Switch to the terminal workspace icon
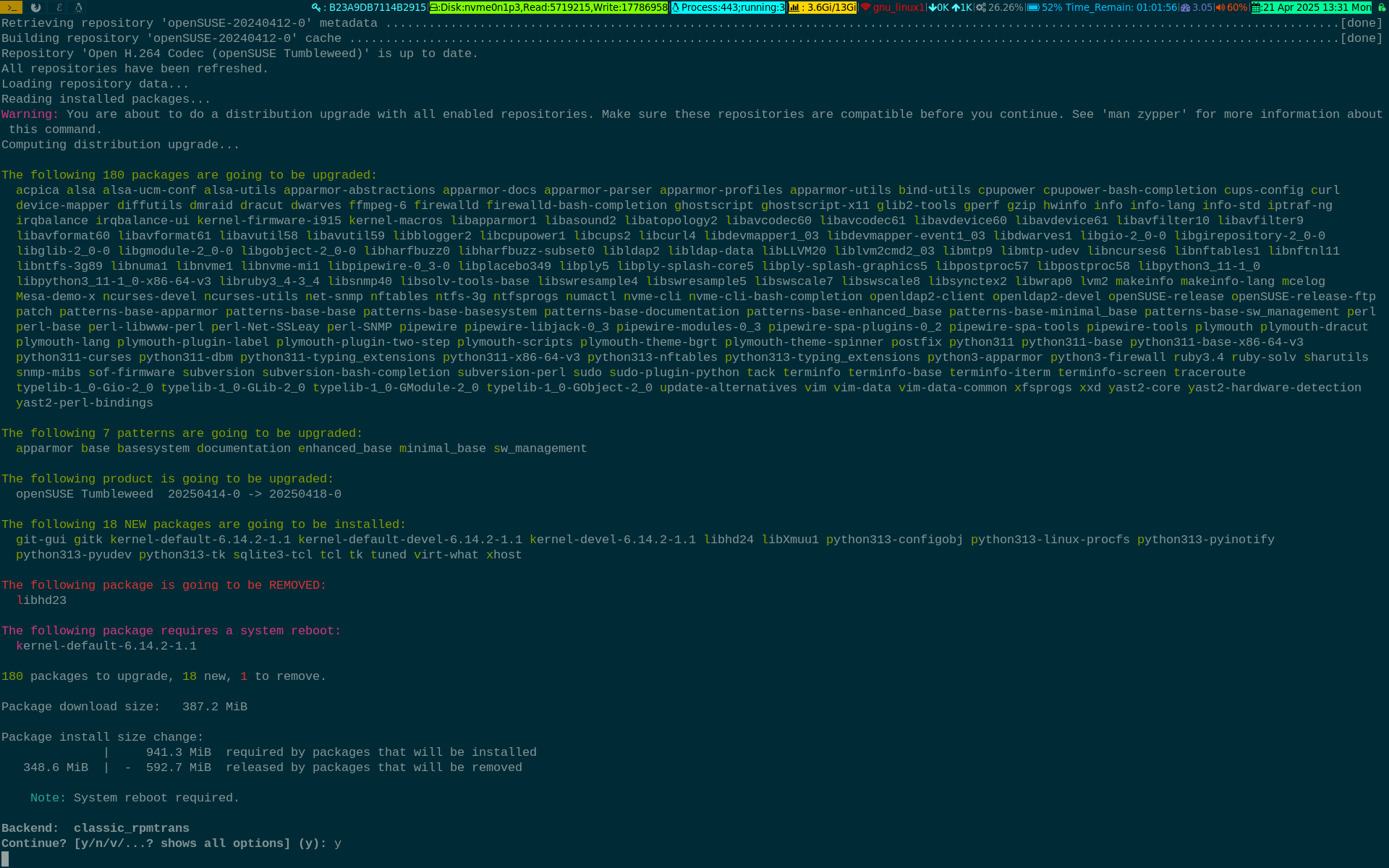 [x=12, y=7]
